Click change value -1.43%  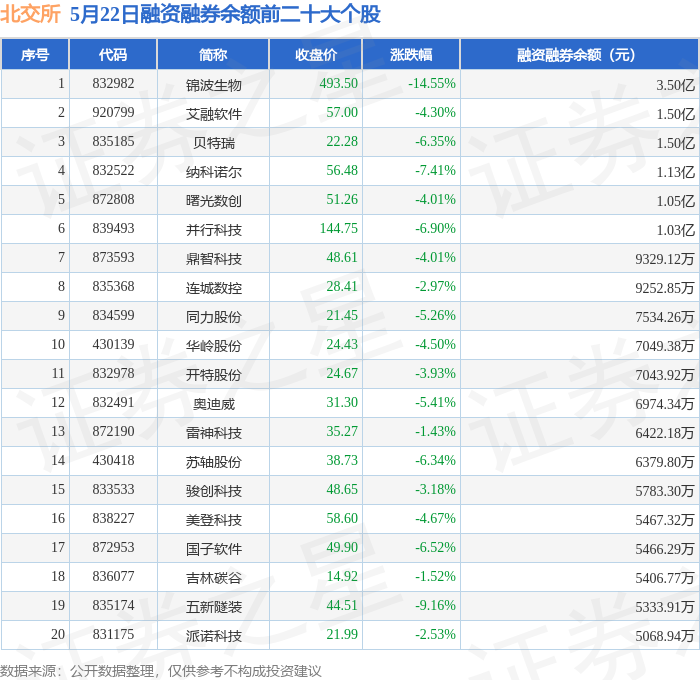(435, 432)
